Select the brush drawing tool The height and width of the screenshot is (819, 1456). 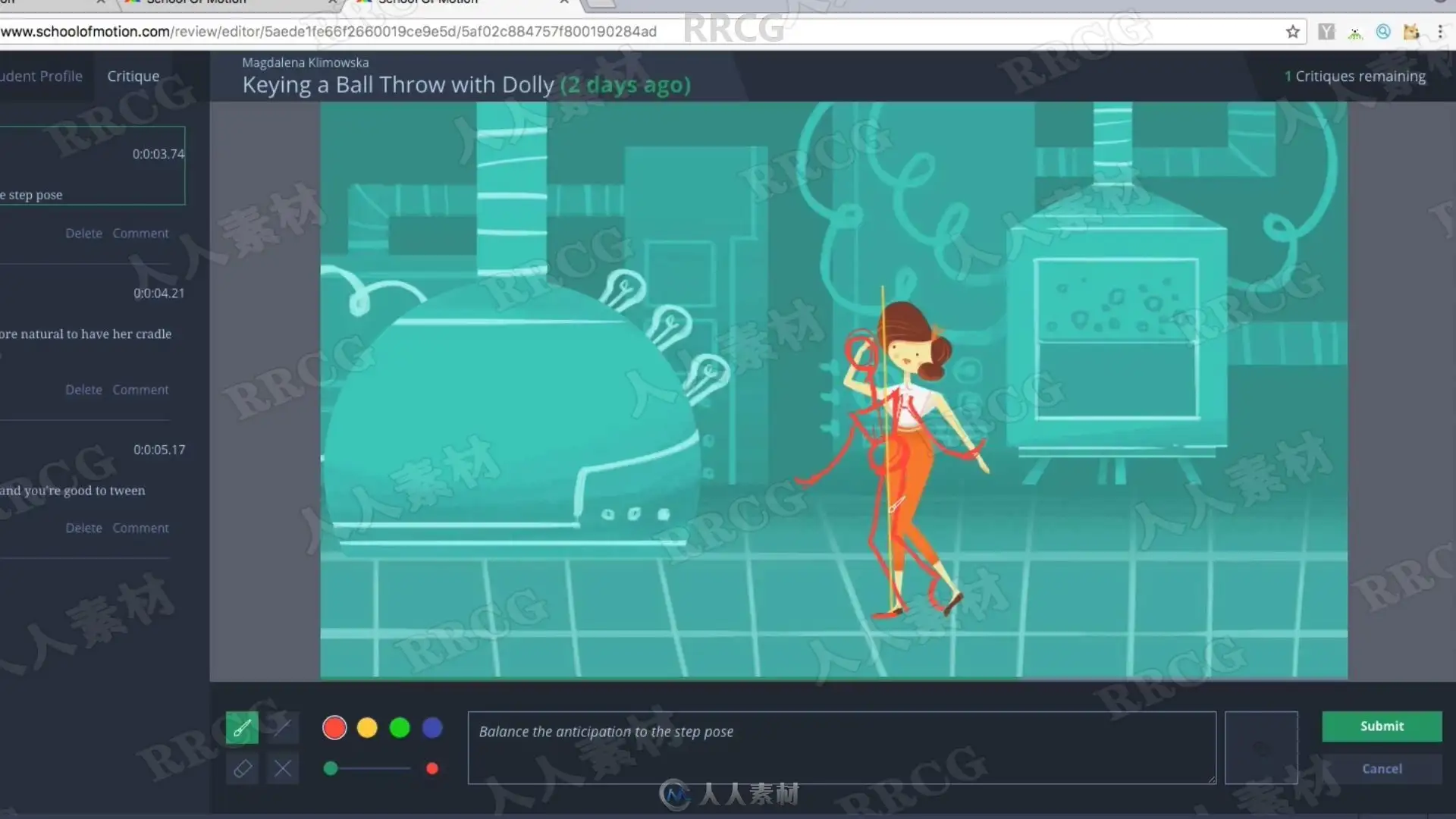coord(242,729)
